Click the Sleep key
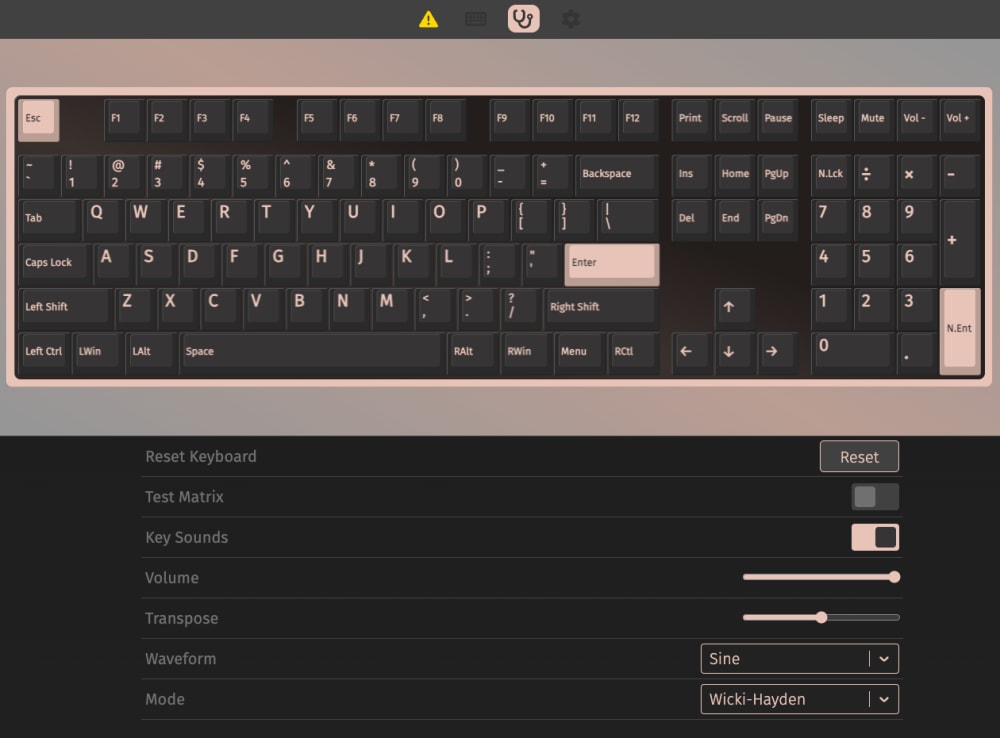The width and height of the screenshot is (1000, 738). pyautogui.click(x=830, y=120)
